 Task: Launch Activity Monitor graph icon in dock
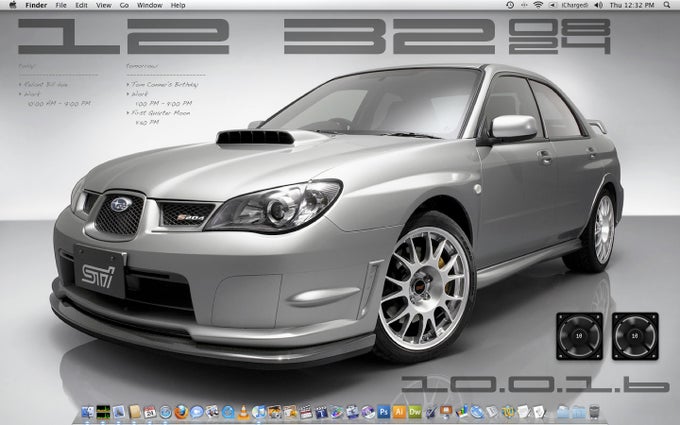103,412
